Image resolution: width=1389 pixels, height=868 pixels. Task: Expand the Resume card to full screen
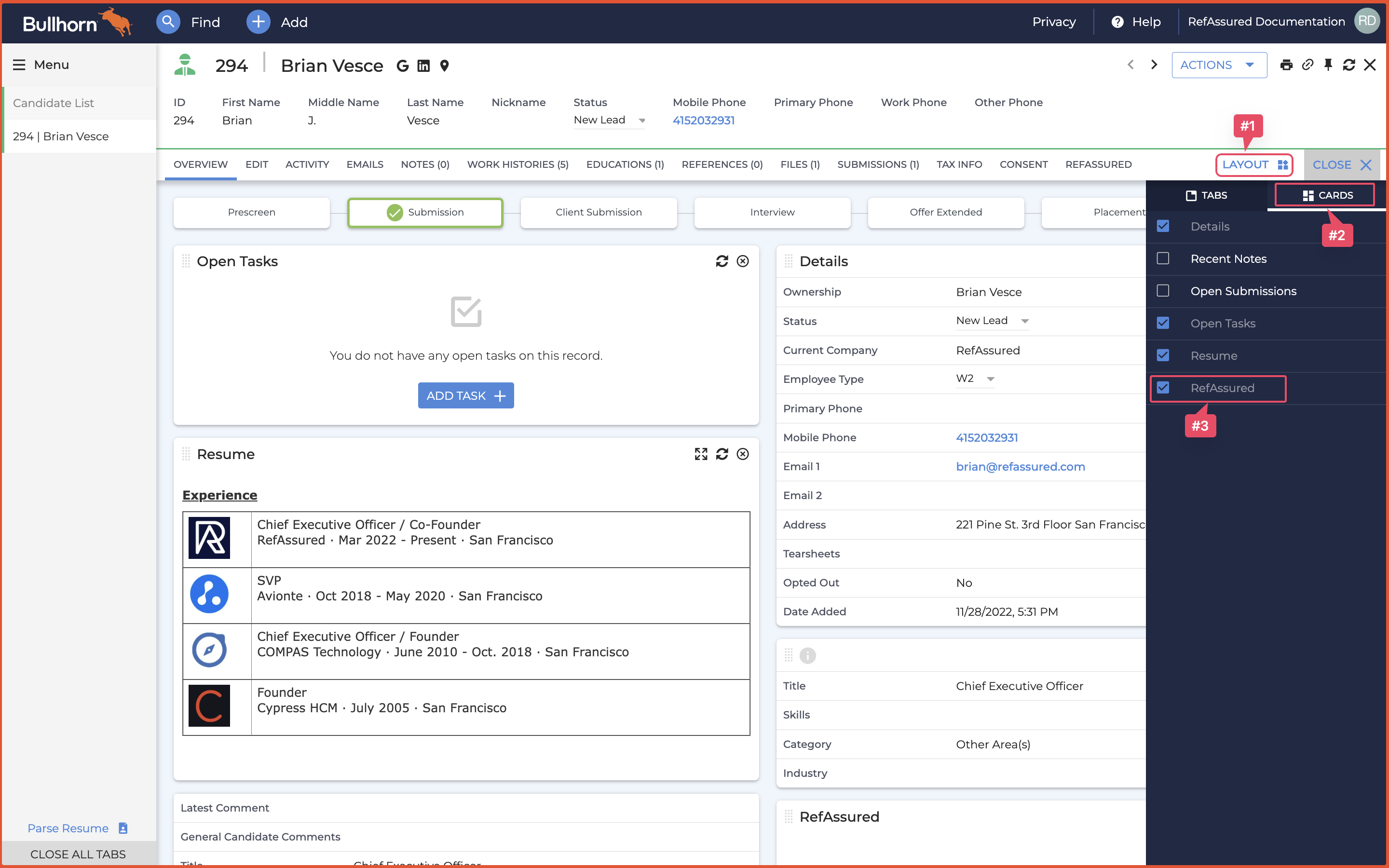[701, 454]
